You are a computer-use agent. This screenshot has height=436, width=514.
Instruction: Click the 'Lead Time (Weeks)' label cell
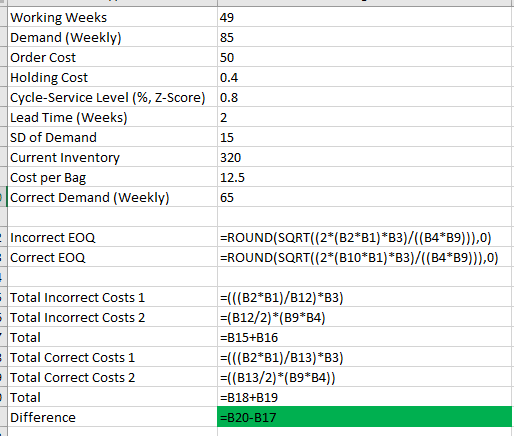(x=112, y=117)
